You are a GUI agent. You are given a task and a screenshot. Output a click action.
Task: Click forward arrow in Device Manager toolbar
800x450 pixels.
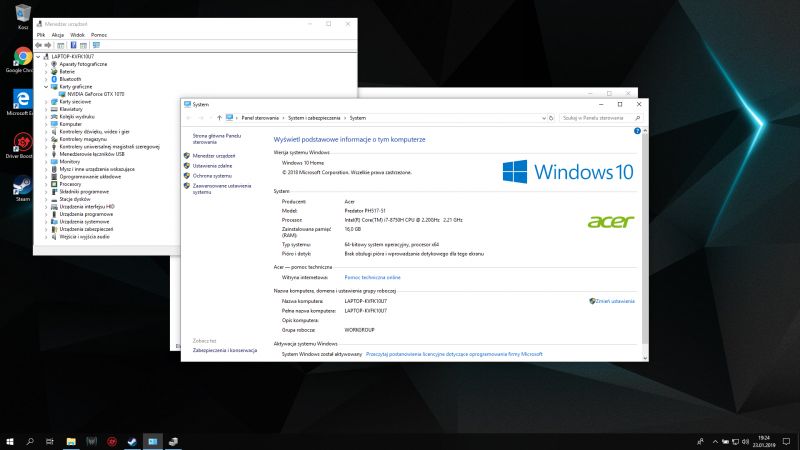point(47,45)
